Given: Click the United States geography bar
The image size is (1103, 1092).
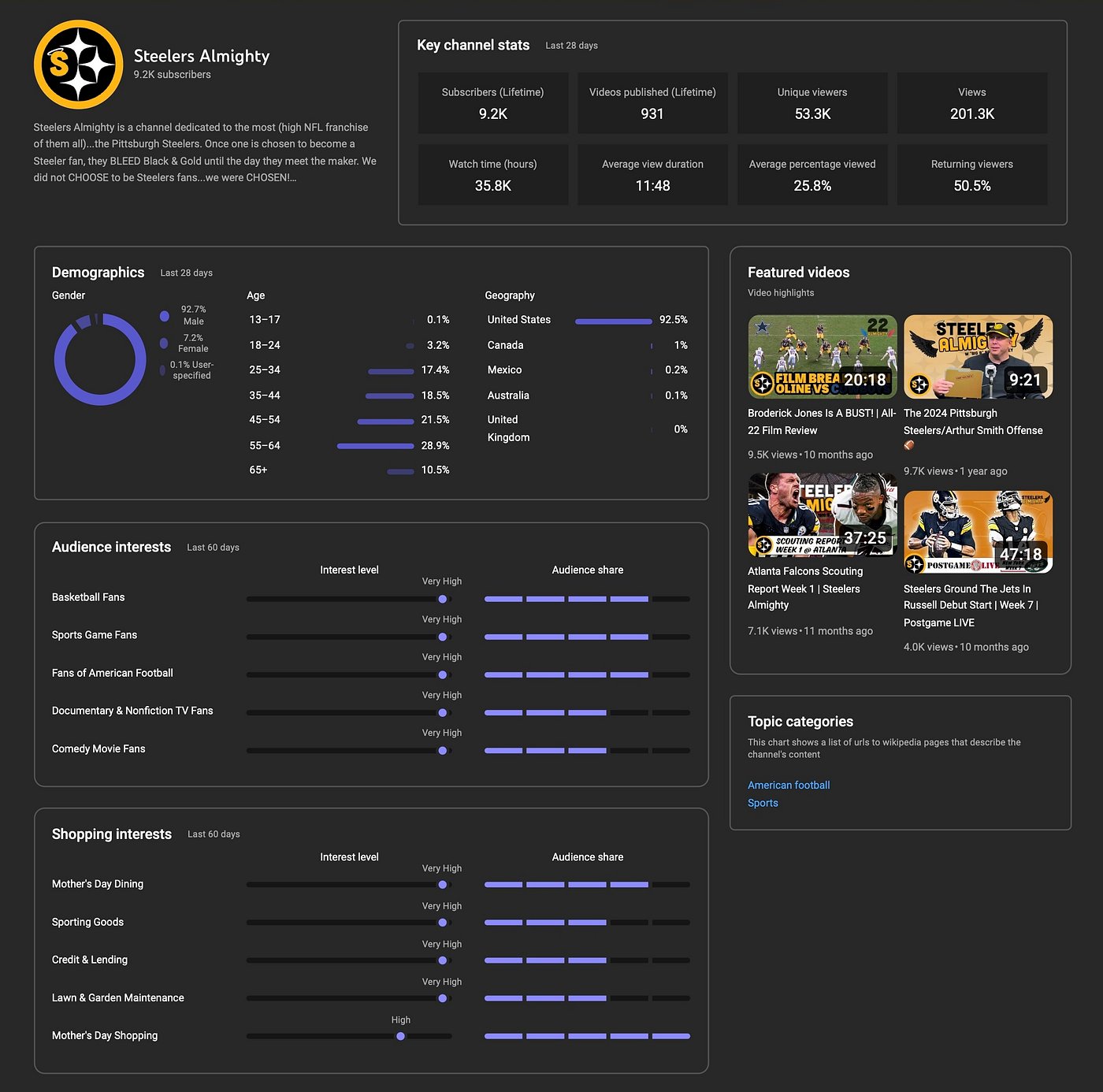Looking at the screenshot, I should 614,321.
